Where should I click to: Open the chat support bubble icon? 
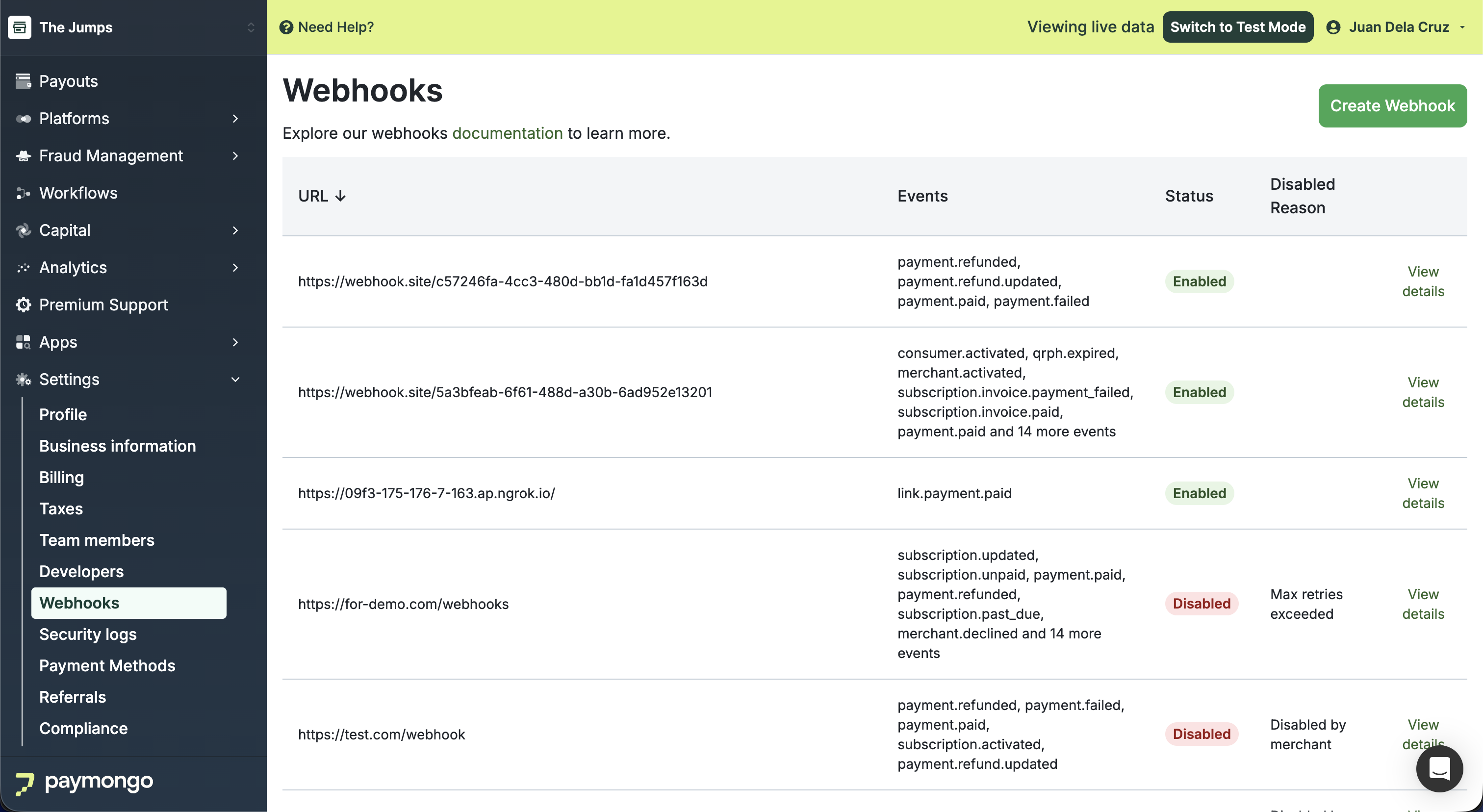tap(1439, 769)
